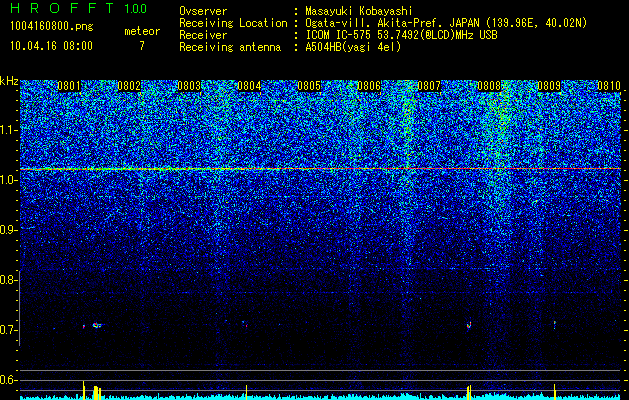Select the file name 1004160800.png

[x=52, y=27]
